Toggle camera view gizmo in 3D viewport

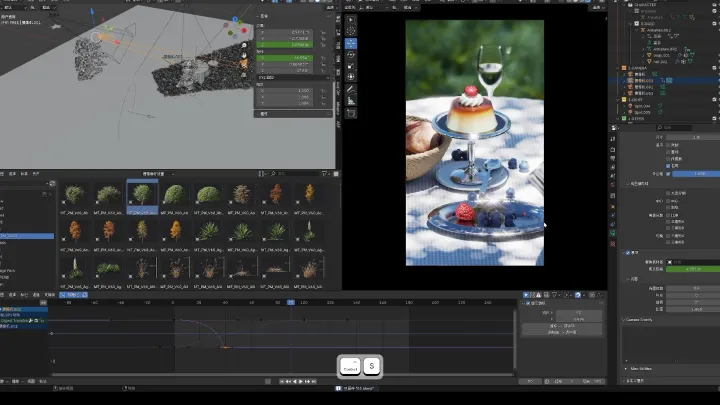pyautogui.click(x=244, y=65)
